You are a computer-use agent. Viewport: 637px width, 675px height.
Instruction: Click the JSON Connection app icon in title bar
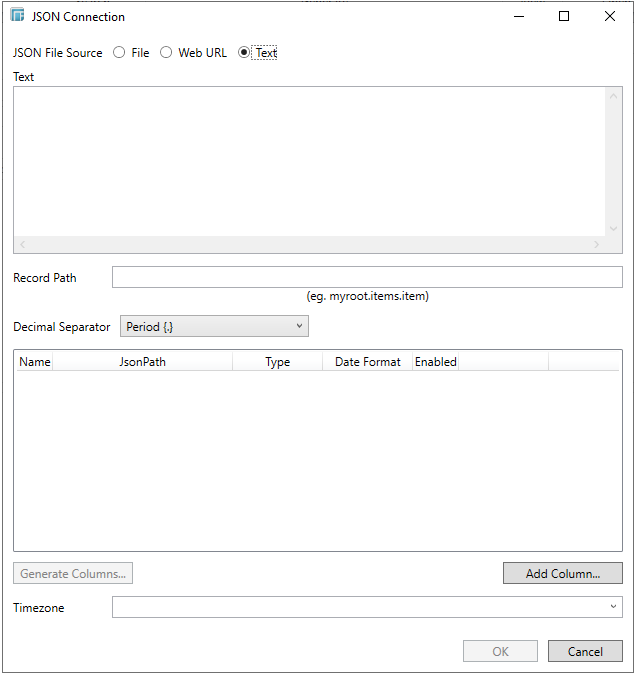(x=17, y=16)
